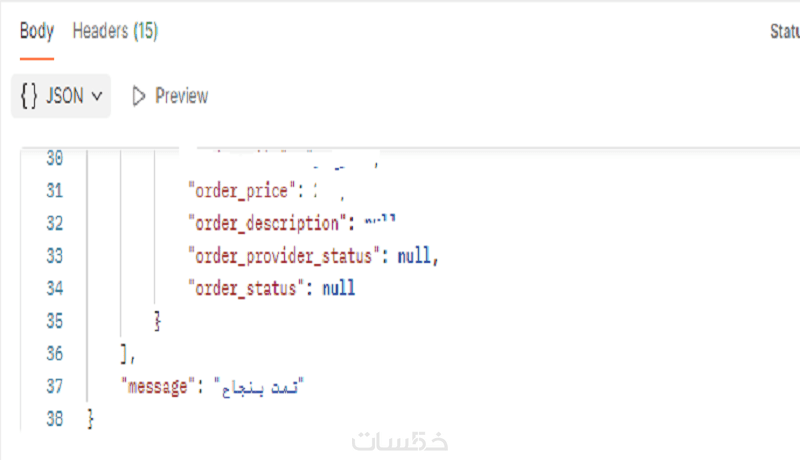Click the null value of order_status

click(x=338, y=289)
